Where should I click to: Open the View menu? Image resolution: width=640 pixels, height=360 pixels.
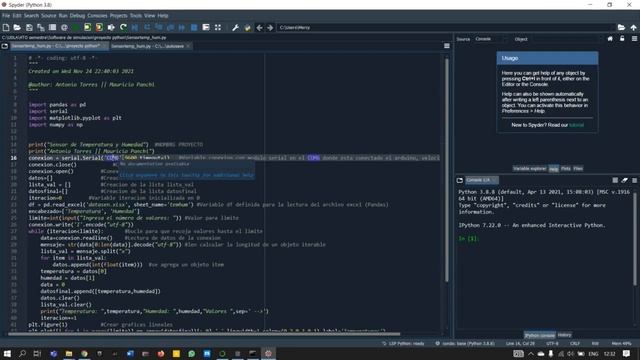tap(150, 16)
